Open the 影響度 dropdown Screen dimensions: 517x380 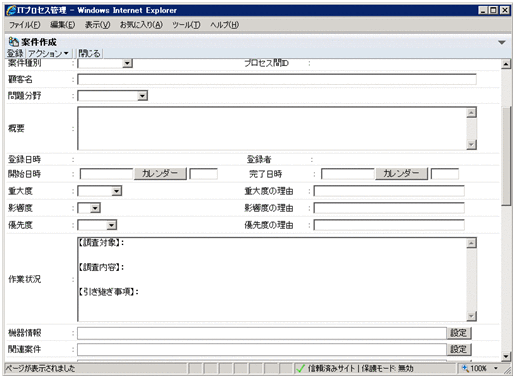pos(95,208)
